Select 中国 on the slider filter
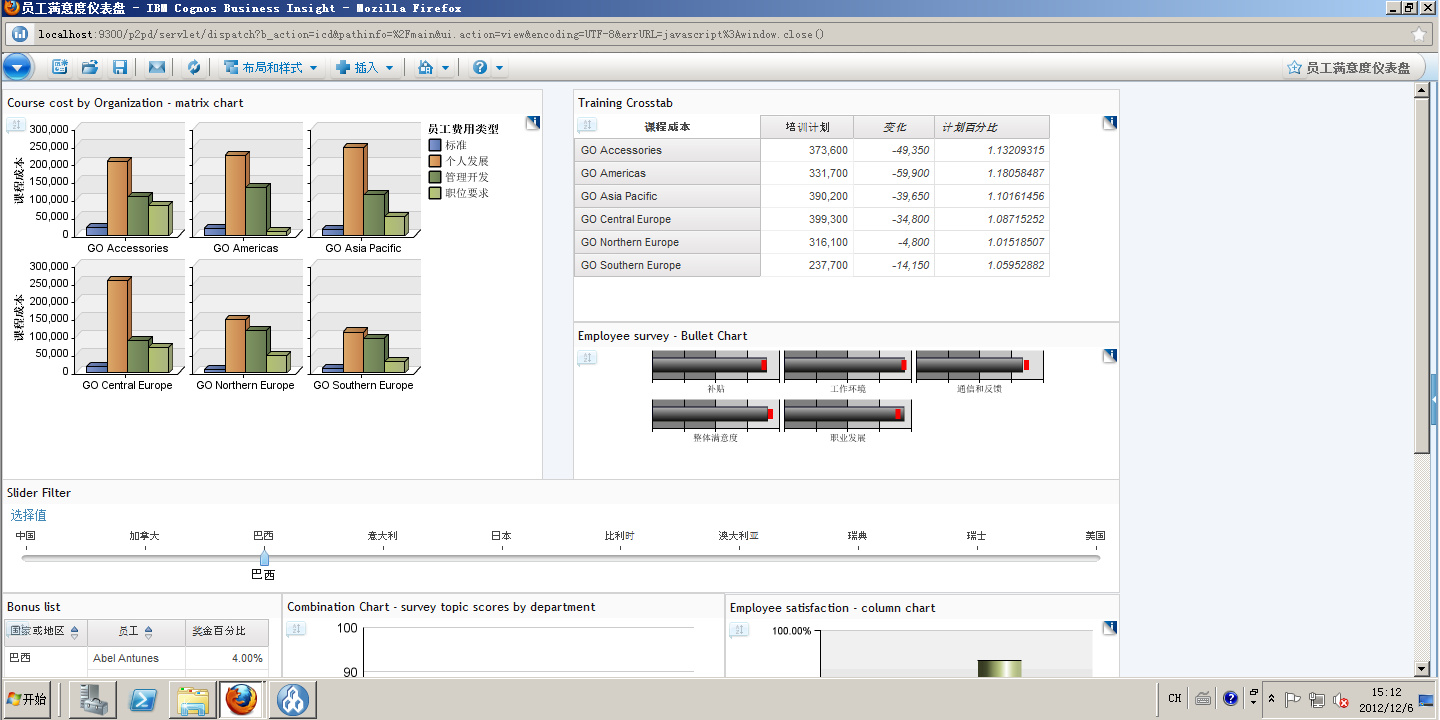The width and height of the screenshot is (1440, 720). [25, 536]
